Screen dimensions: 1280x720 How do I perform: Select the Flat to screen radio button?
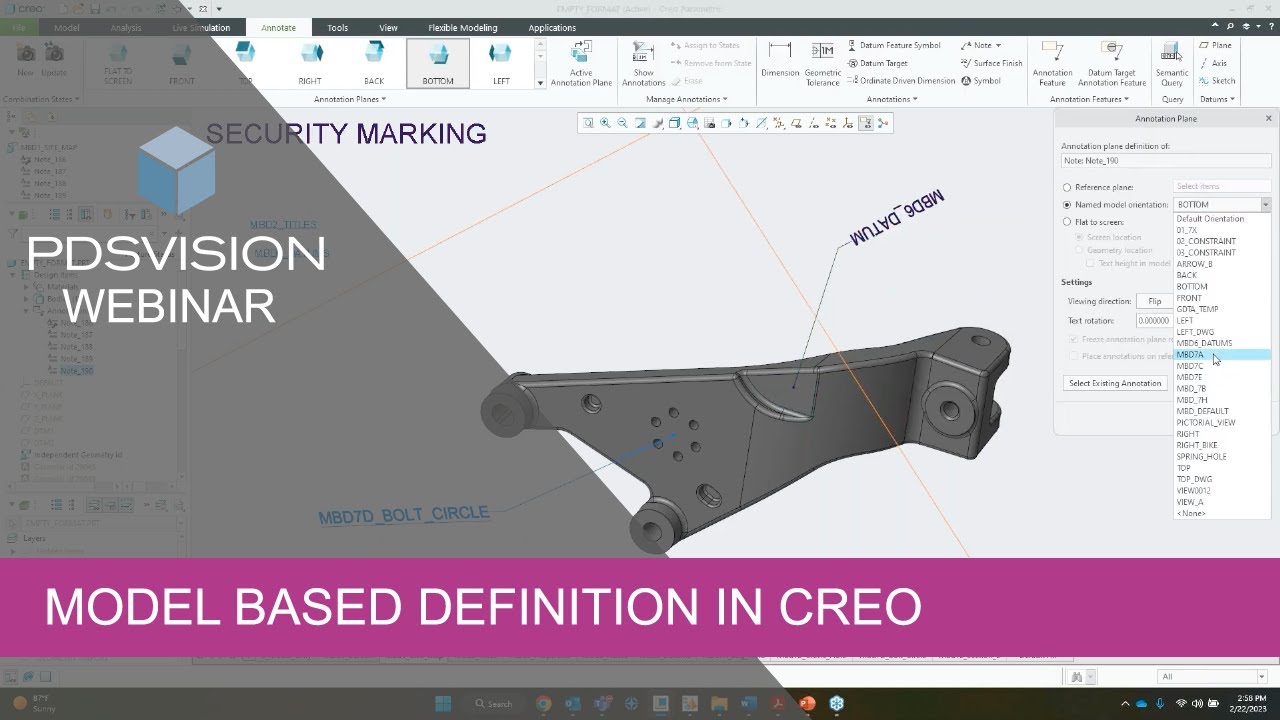(1067, 222)
